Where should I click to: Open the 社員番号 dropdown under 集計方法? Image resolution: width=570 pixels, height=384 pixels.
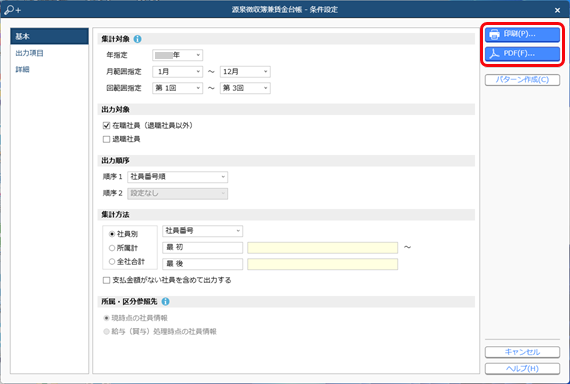coord(202,231)
